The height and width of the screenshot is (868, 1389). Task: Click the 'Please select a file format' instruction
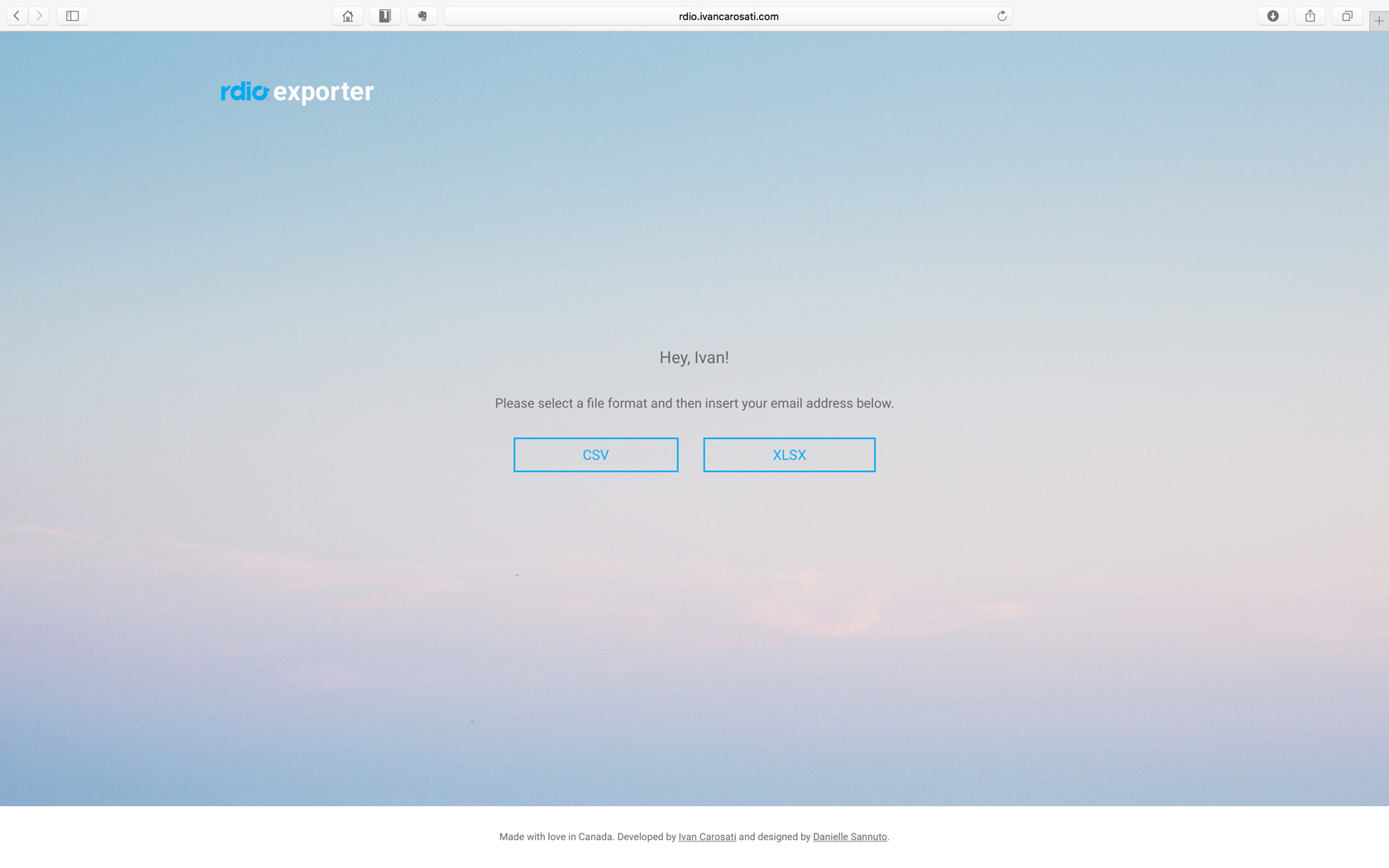pos(694,403)
